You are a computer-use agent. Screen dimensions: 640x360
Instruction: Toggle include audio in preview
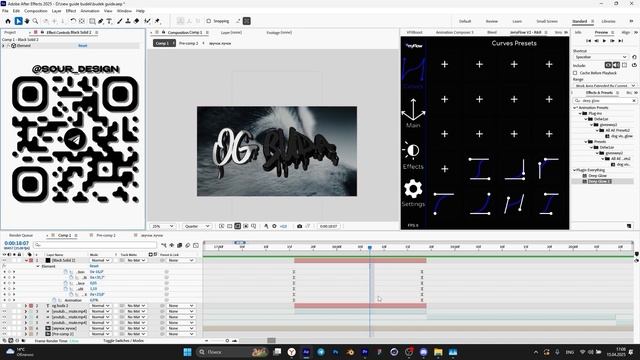click(x=616, y=65)
